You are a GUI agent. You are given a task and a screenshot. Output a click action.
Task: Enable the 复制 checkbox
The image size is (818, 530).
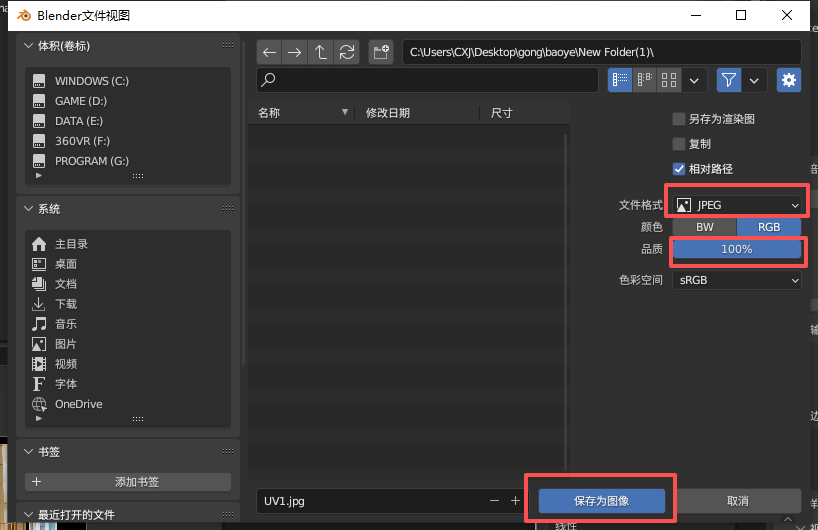pos(679,144)
